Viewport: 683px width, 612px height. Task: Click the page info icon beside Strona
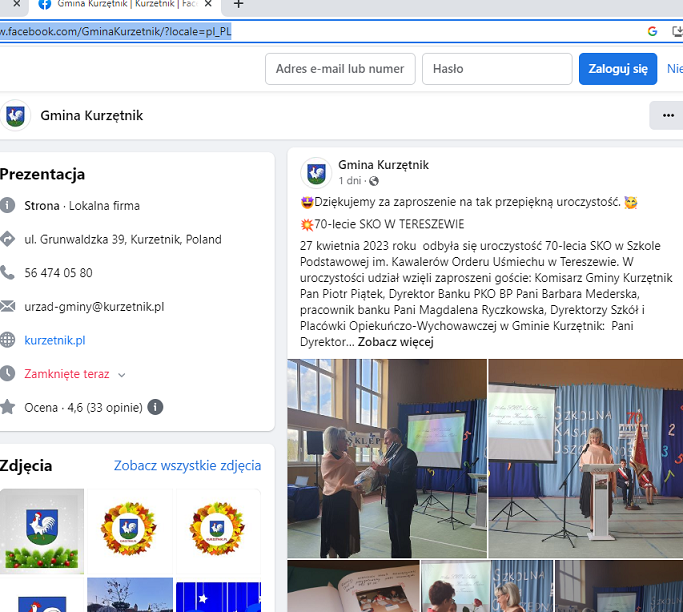click(7, 205)
